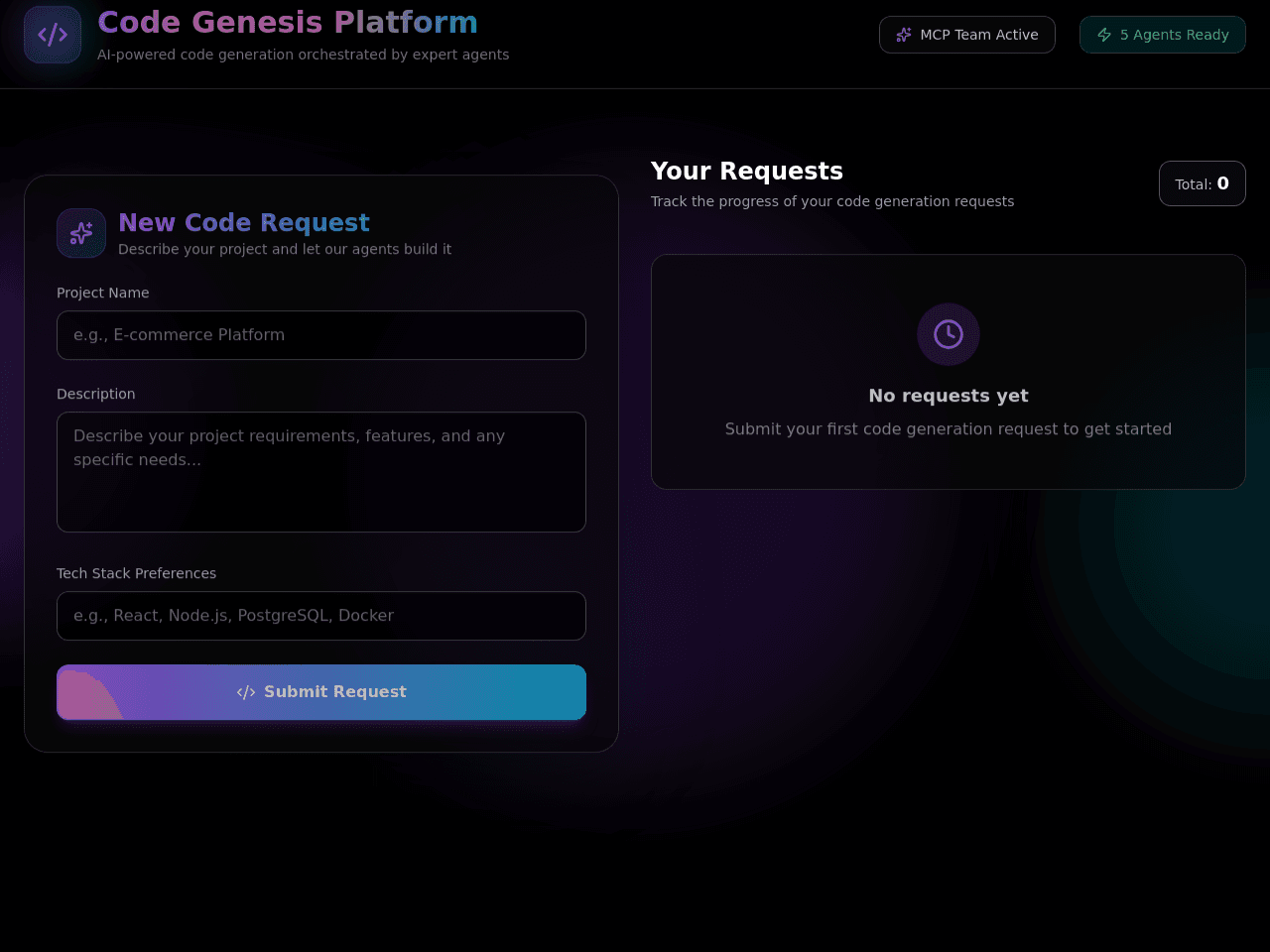
Task: Click the 5 Agents Ready badge
Action: point(1163,35)
